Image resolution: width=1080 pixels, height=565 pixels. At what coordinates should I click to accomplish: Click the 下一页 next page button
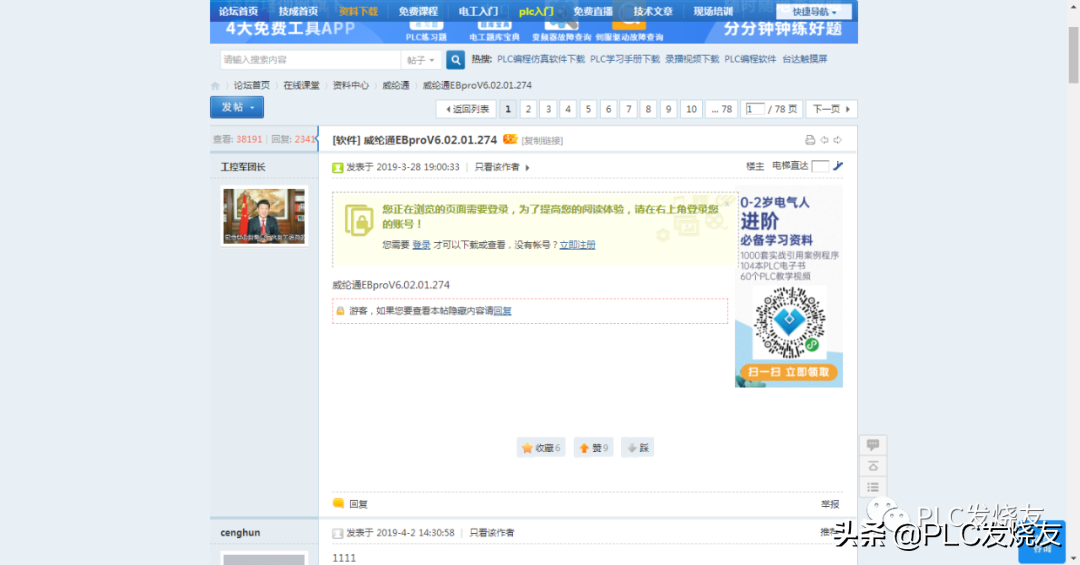tap(831, 109)
